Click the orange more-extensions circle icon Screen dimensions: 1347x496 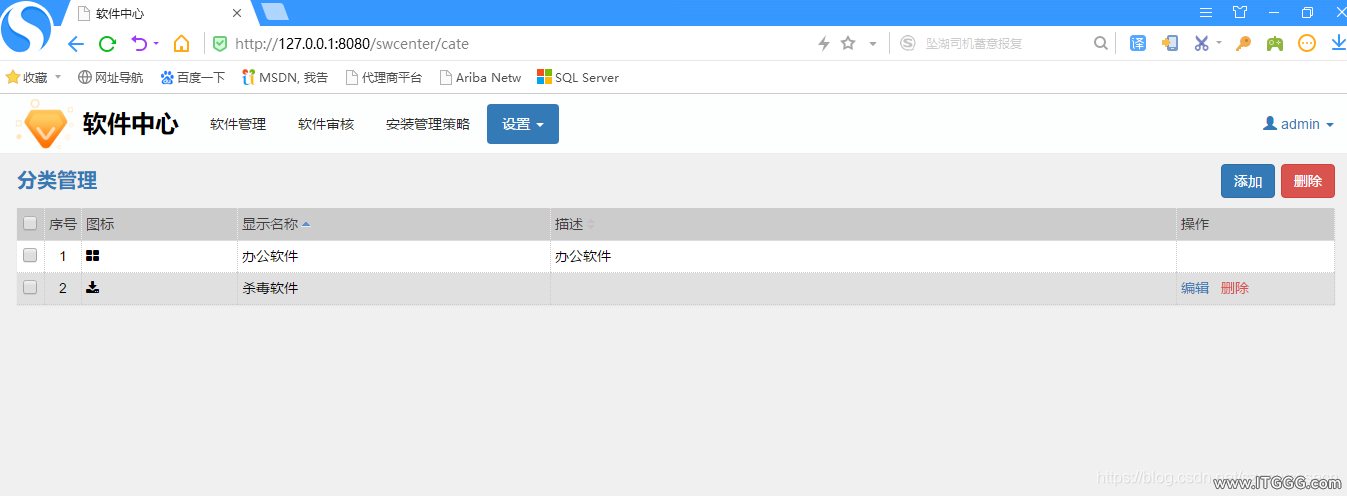(1307, 43)
